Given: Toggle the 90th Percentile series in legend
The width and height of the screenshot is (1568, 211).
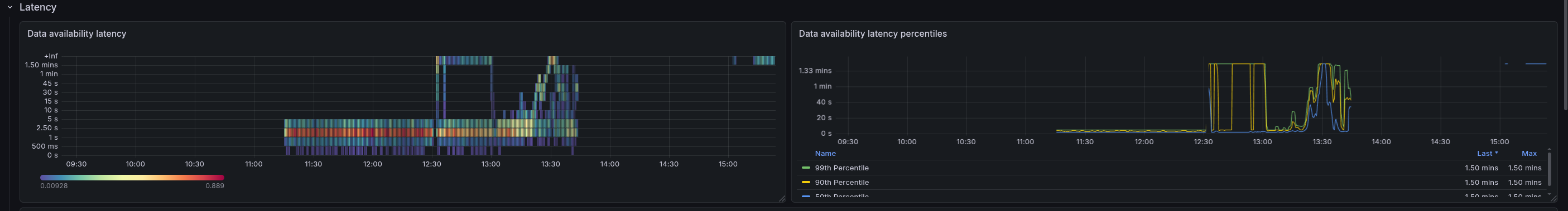Looking at the screenshot, I should pyautogui.click(x=841, y=183).
